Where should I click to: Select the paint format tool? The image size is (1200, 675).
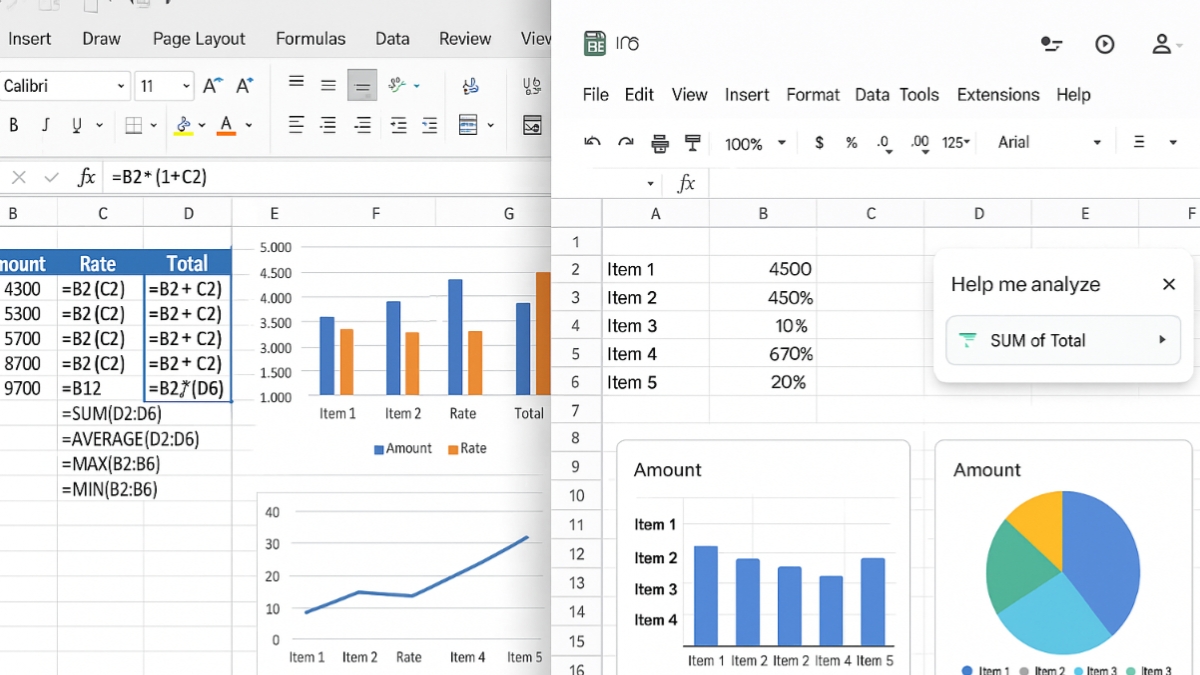[690, 143]
